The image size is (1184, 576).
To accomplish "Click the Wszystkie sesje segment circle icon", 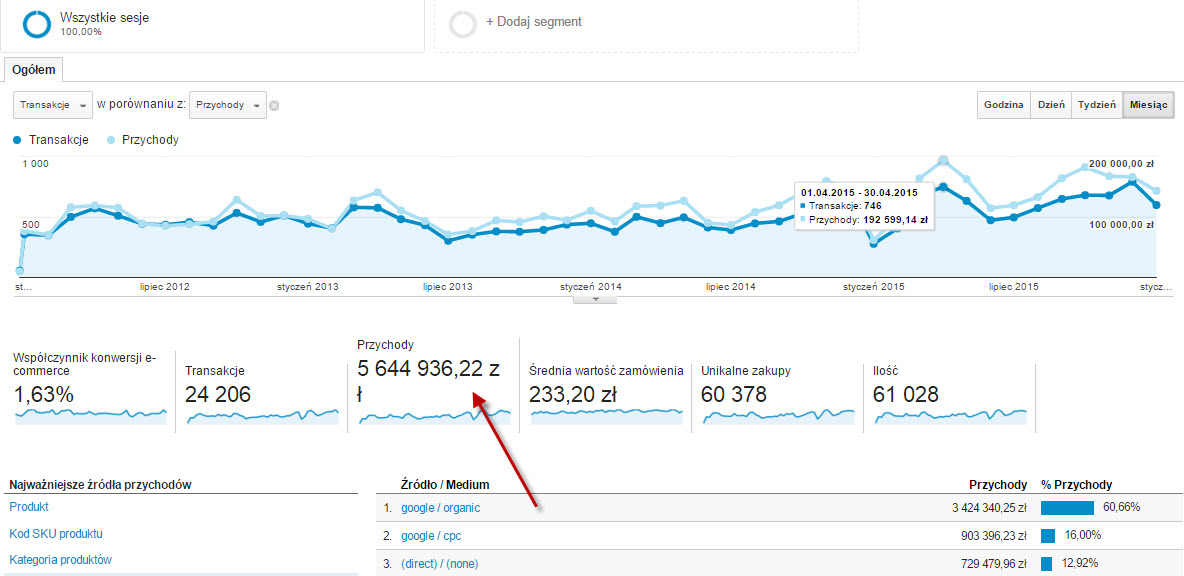I will pos(37,24).
